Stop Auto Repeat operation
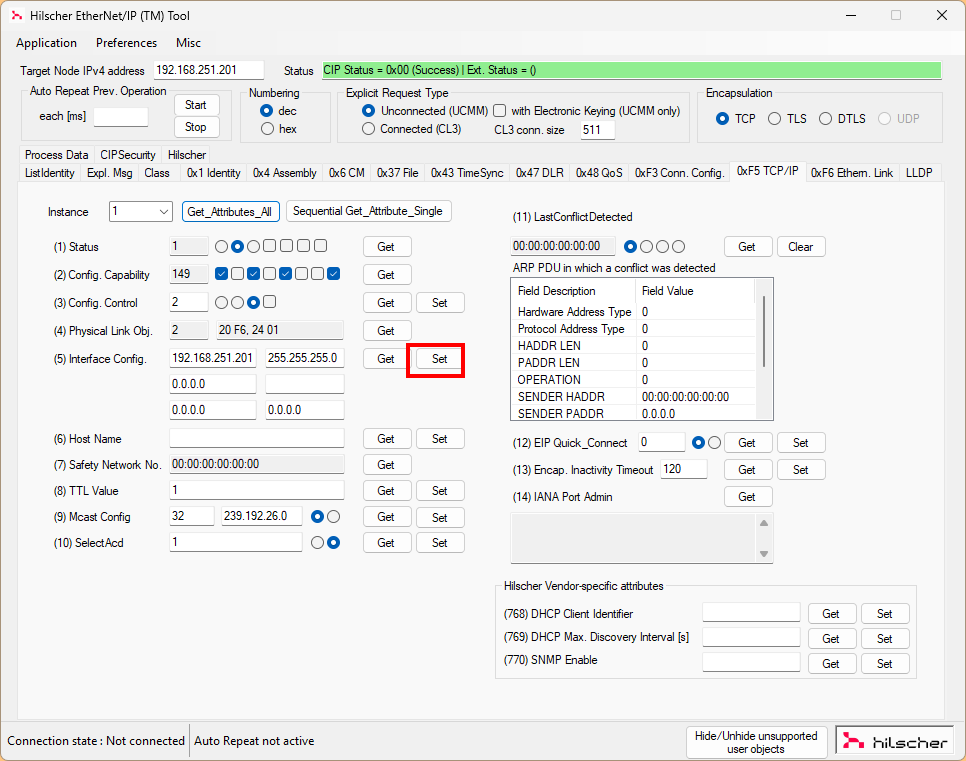Screen dimensions: 966x761 (x=196, y=127)
